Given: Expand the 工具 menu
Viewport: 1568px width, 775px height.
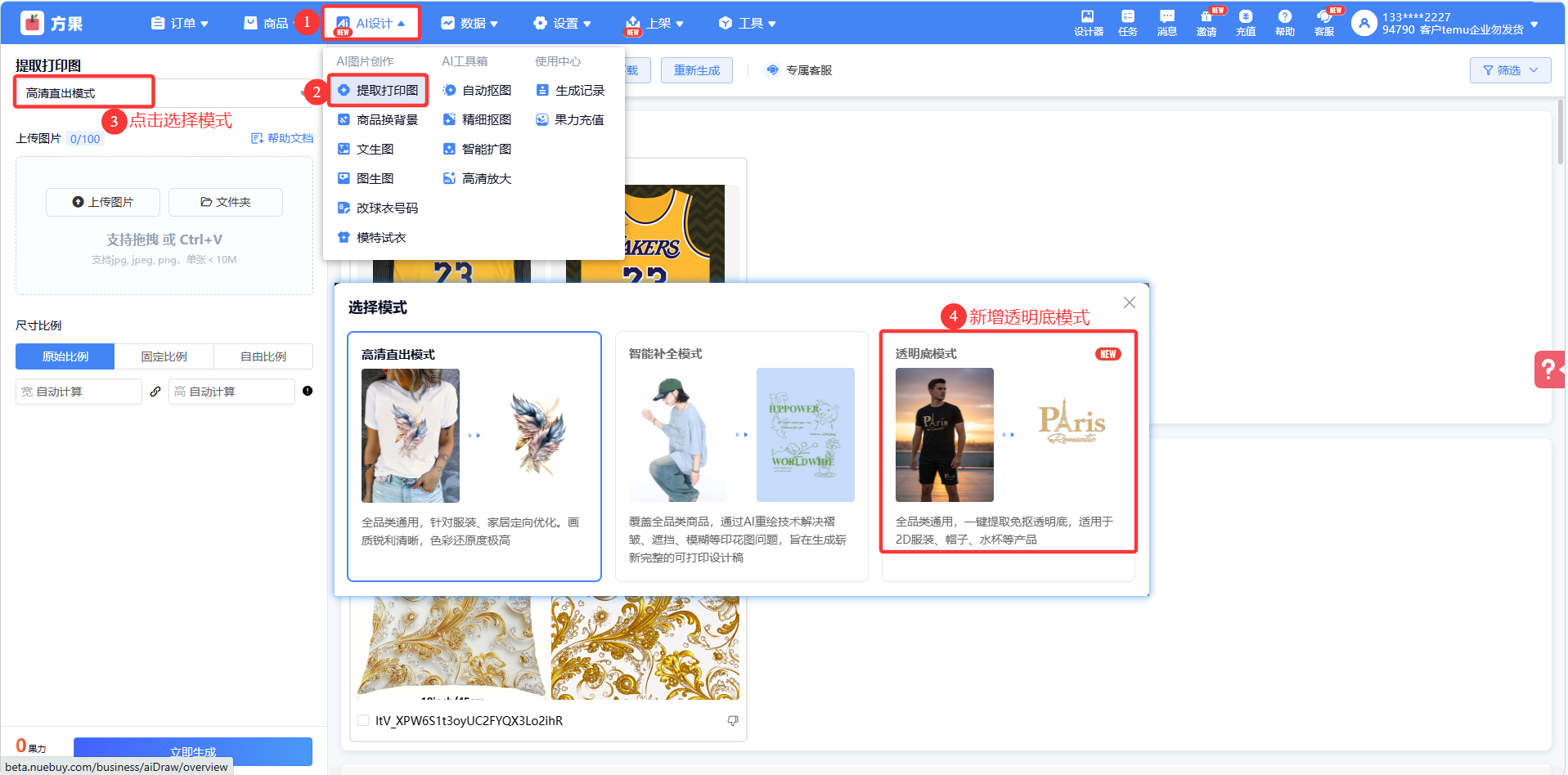Looking at the screenshot, I should point(747,23).
